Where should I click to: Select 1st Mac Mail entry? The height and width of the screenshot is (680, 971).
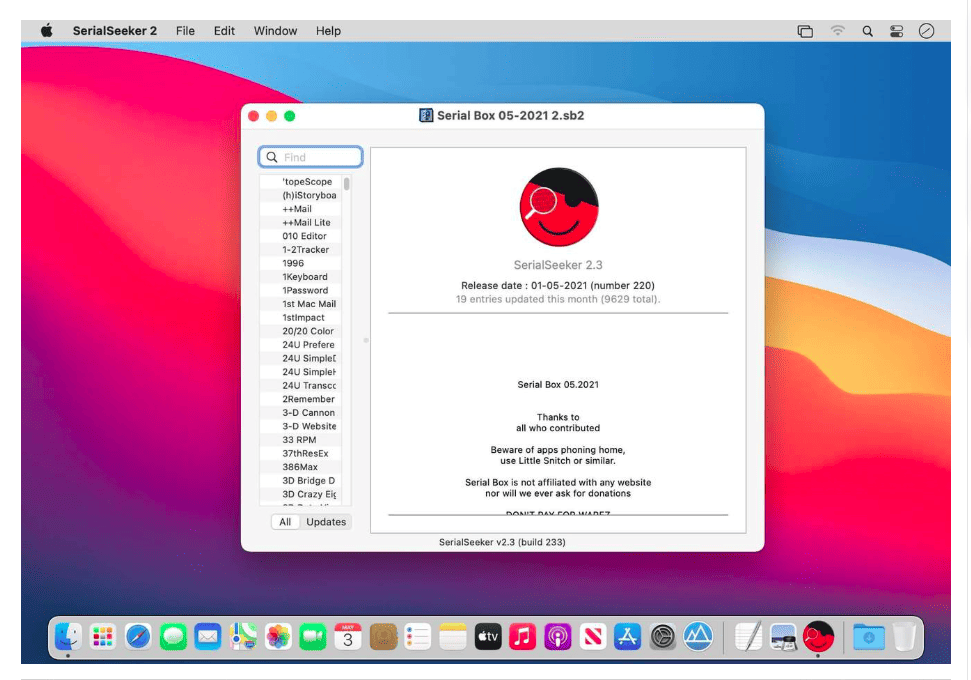[x=300, y=304]
